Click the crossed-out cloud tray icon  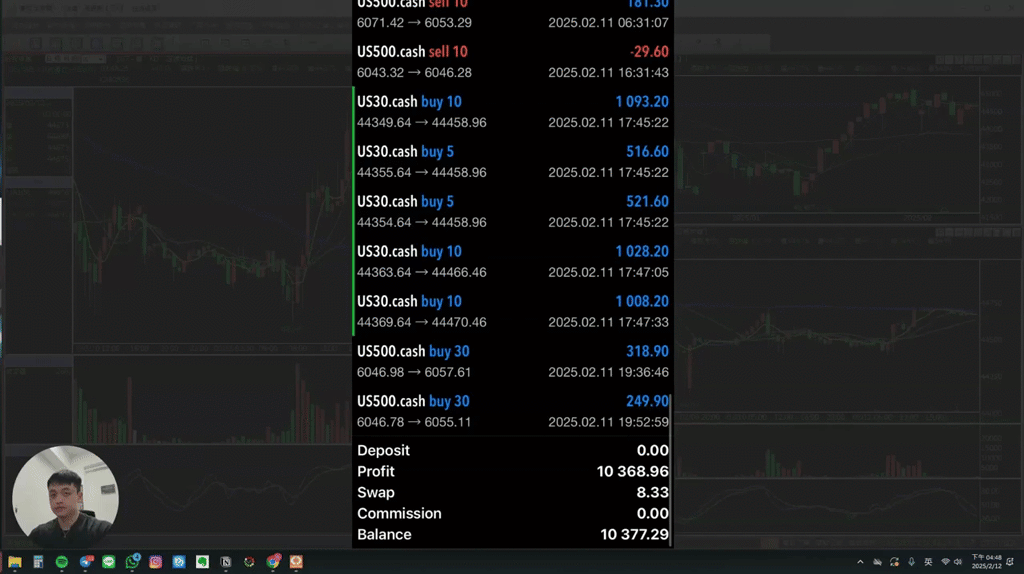point(877,562)
